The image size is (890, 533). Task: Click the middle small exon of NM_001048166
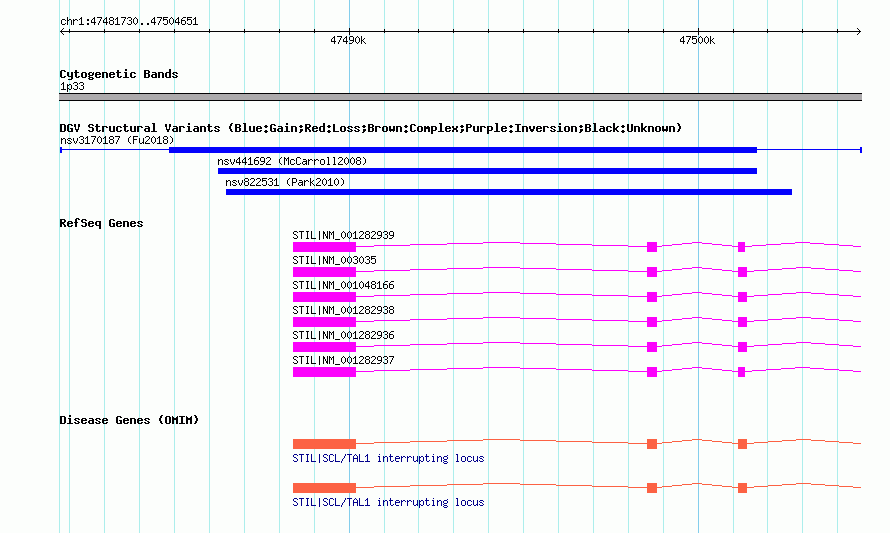(x=652, y=297)
